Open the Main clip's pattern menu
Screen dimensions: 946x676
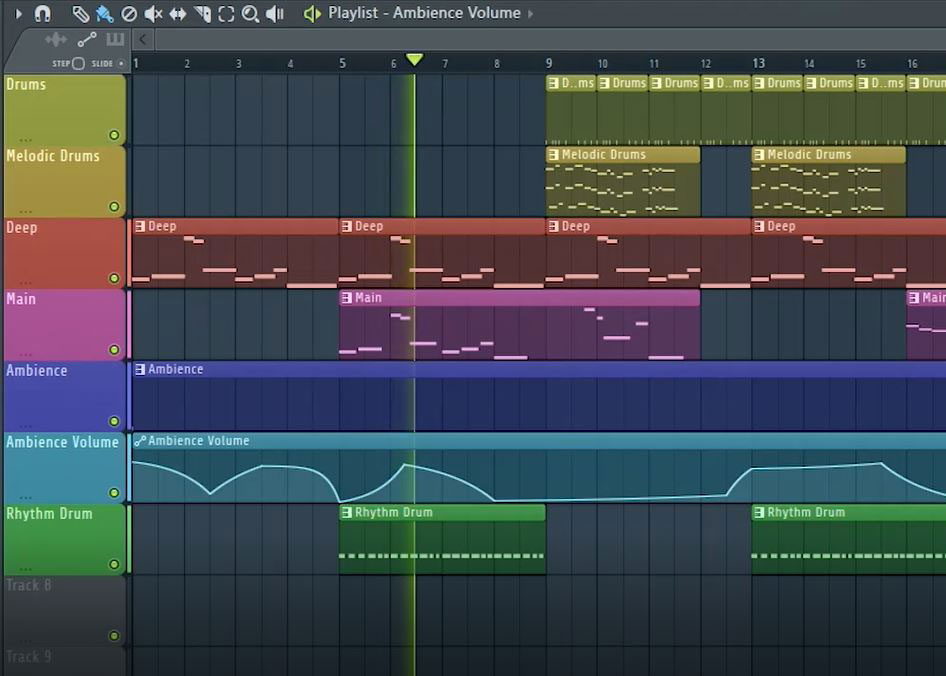347,297
